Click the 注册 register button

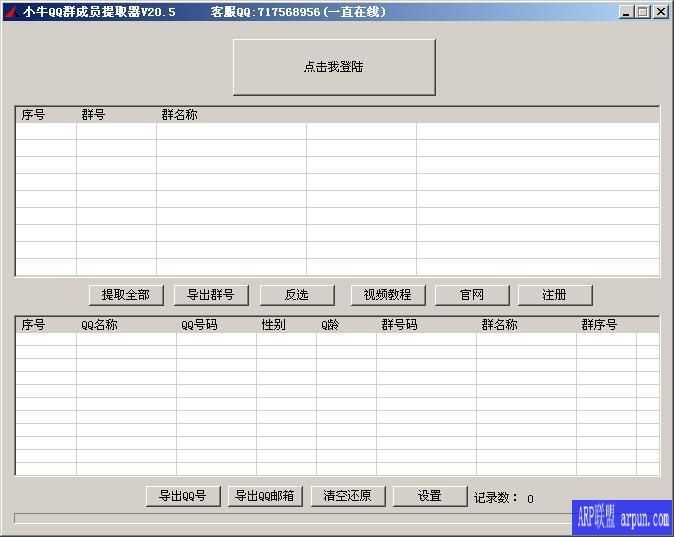[555, 295]
